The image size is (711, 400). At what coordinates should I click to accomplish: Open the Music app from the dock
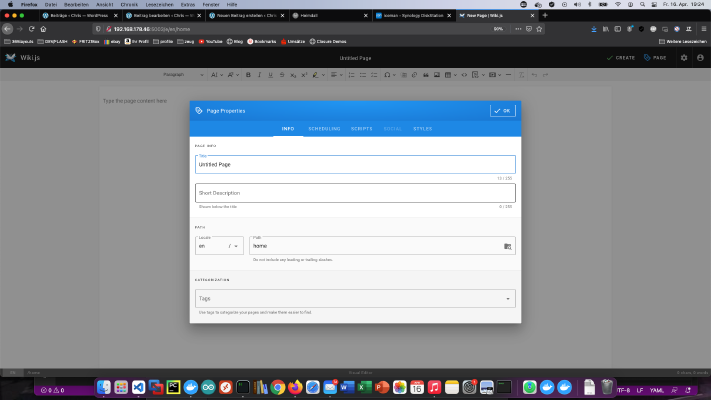tap(434, 387)
